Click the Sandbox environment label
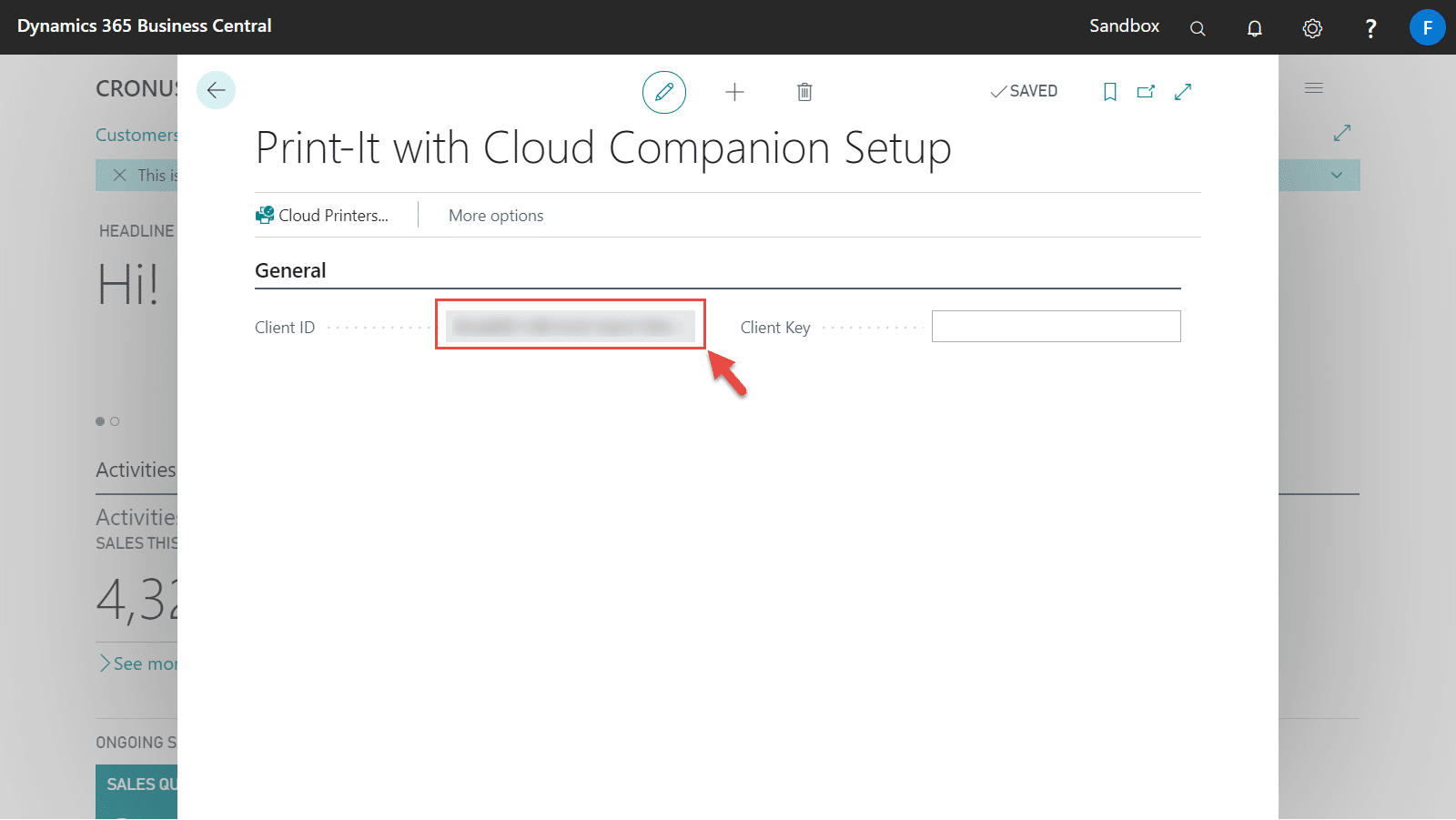 [1125, 26]
